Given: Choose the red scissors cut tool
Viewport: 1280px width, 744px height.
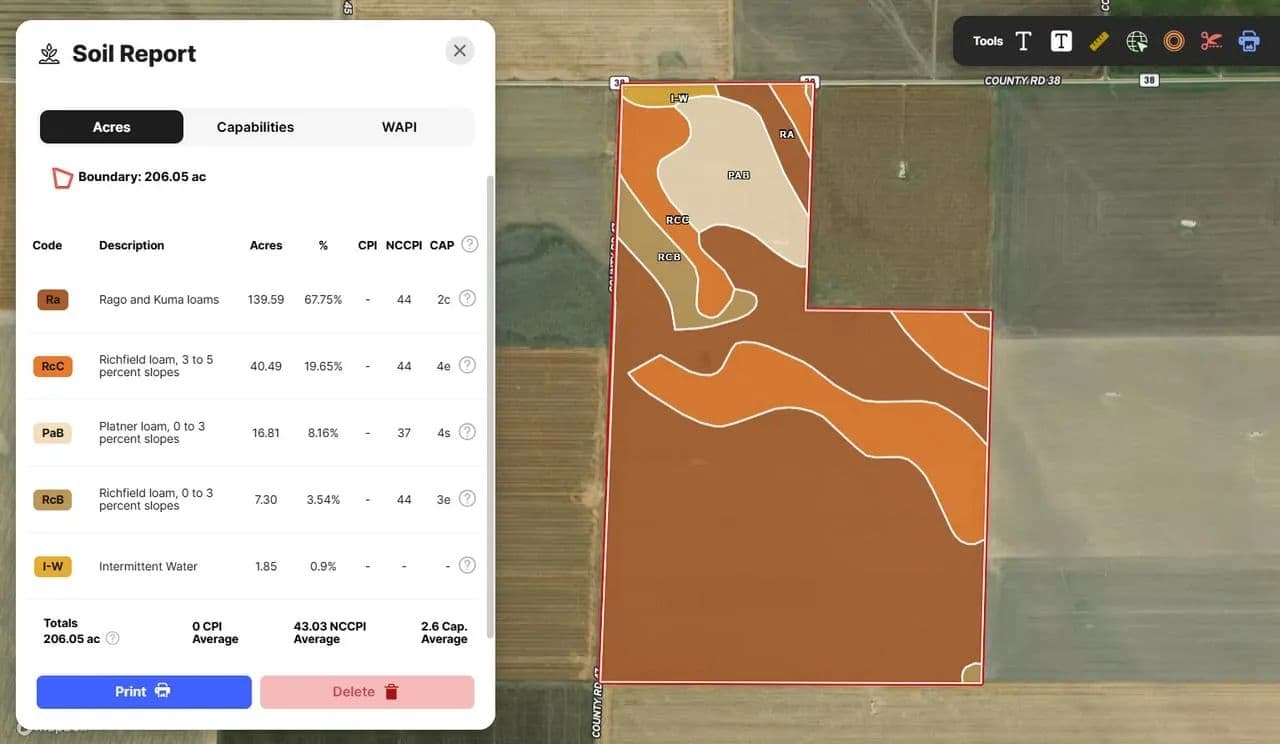Looking at the screenshot, I should click(1212, 41).
